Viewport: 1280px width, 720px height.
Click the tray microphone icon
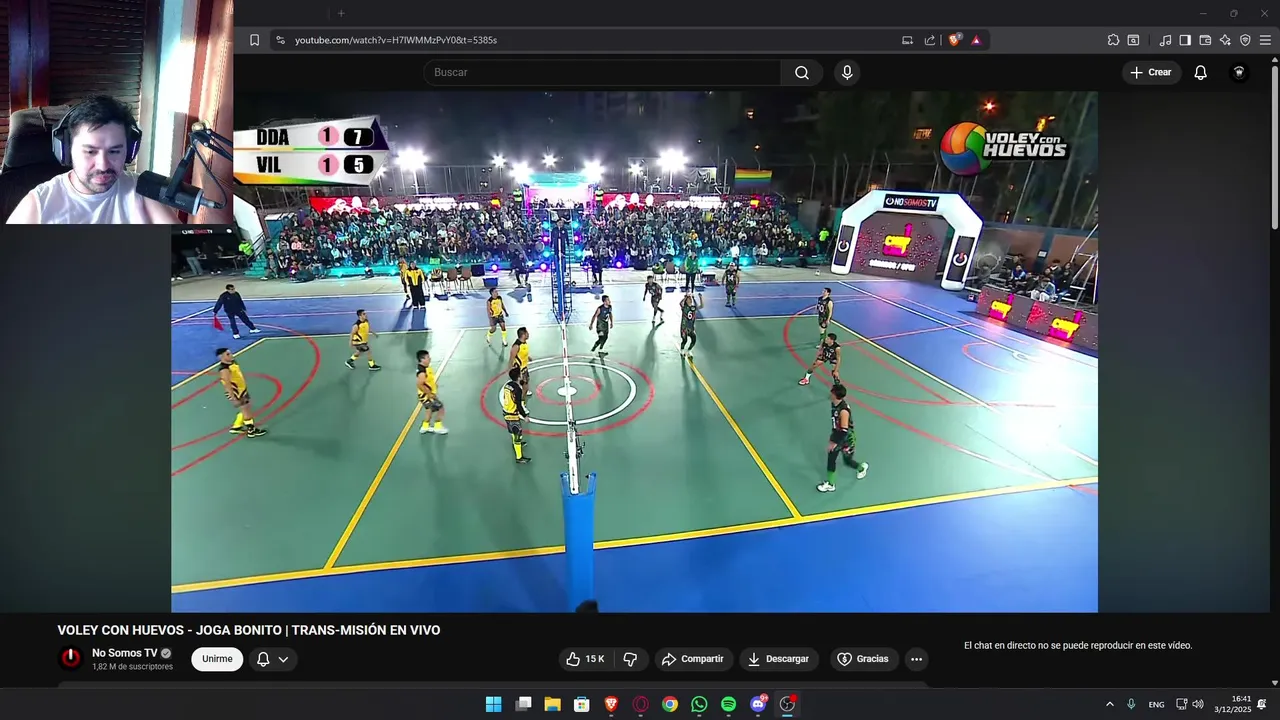[x=1131, y=704]
